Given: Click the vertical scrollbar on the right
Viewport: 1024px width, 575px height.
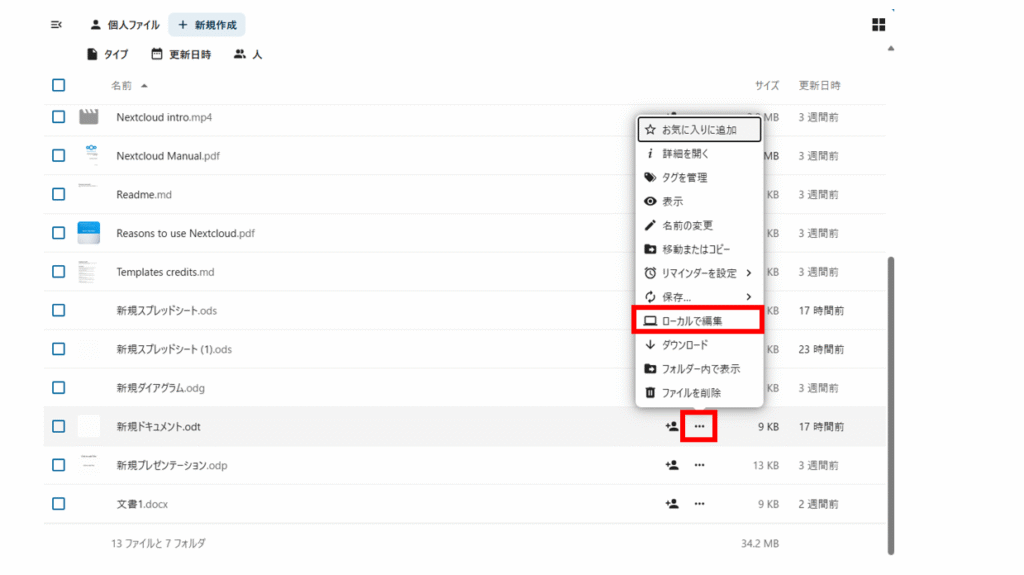Looking at the screenshot, I should click(890, 400).
